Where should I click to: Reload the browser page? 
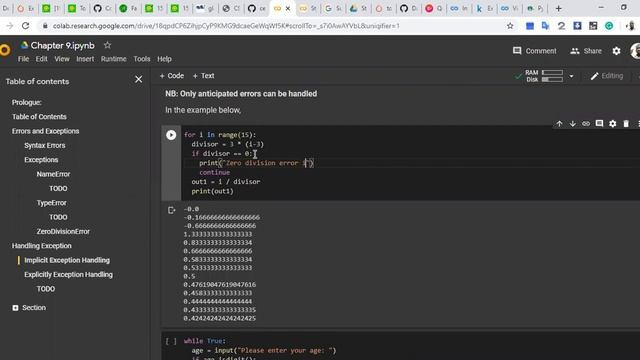click(25, 26)
